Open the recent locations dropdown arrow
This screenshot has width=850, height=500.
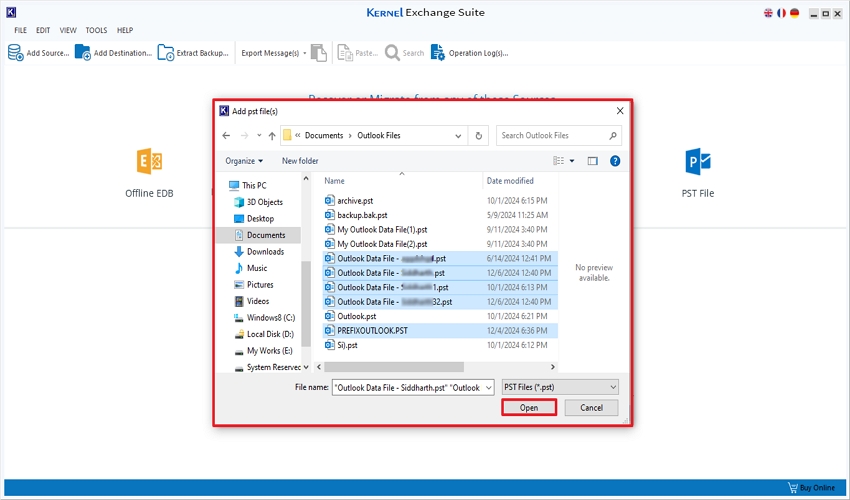point(259,136)
